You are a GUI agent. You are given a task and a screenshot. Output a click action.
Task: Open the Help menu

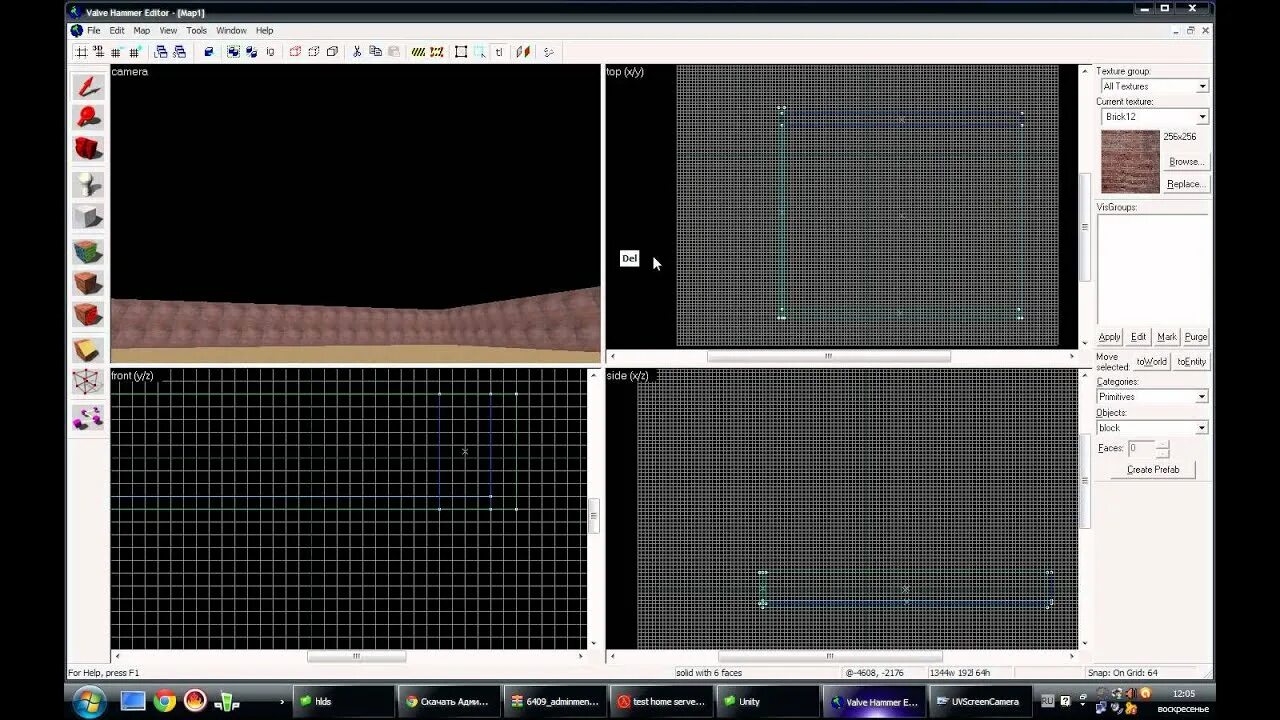[264, 30]
